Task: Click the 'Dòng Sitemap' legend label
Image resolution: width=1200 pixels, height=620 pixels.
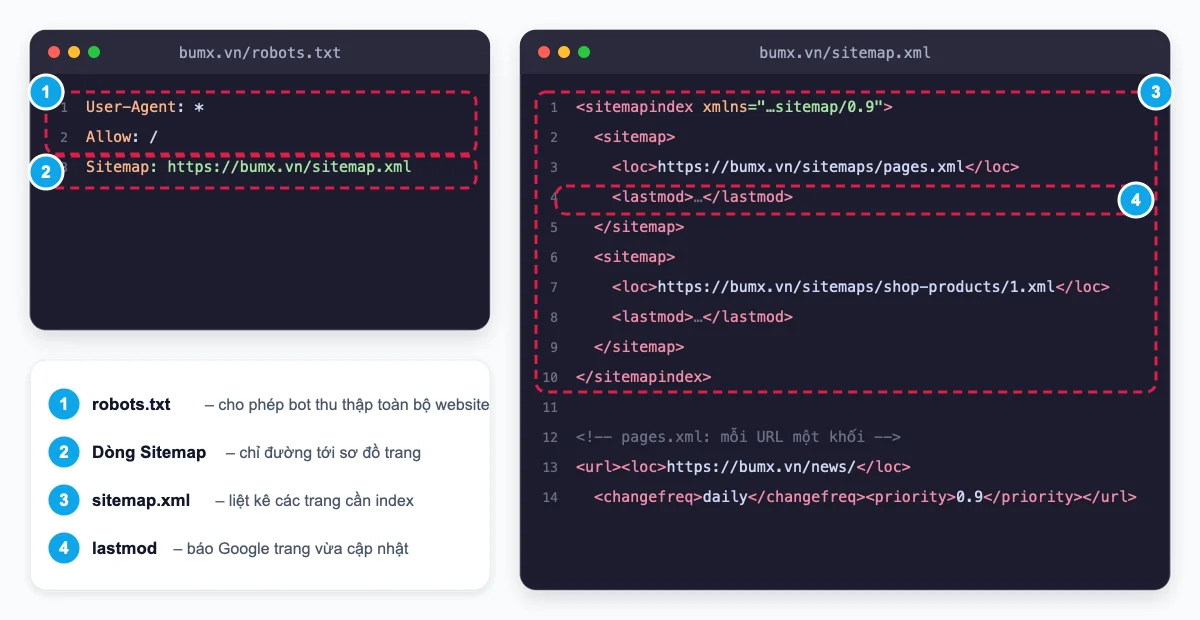Action: [149, 453]
